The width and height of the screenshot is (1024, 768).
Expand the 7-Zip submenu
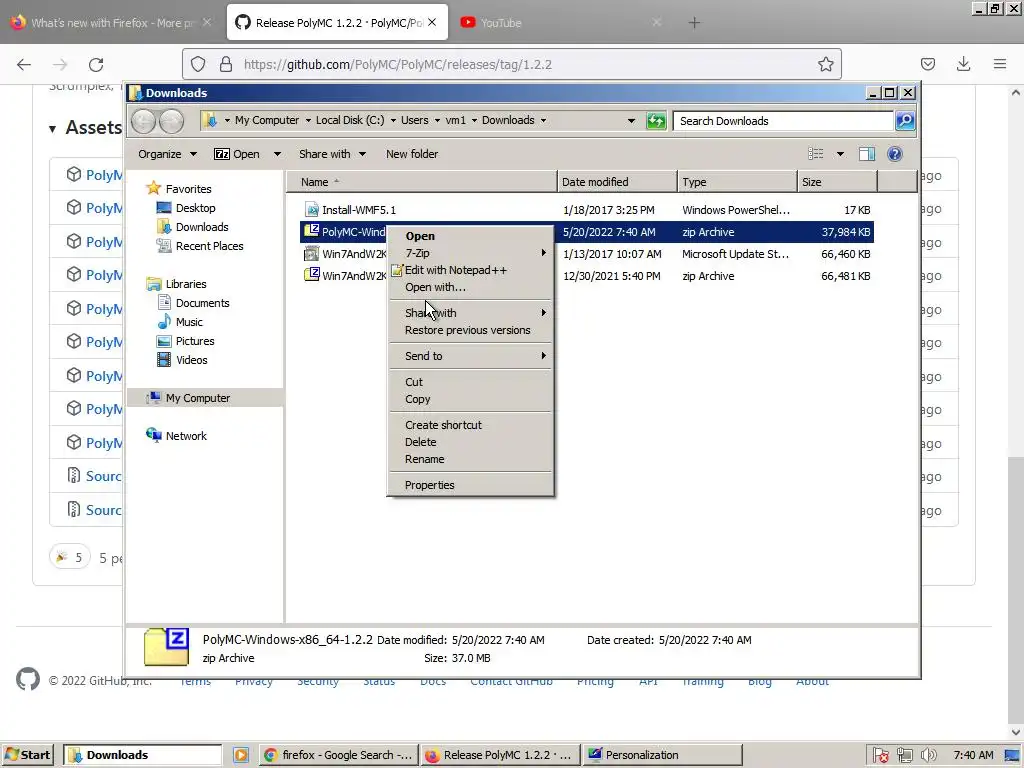click(x=470, y=253)
